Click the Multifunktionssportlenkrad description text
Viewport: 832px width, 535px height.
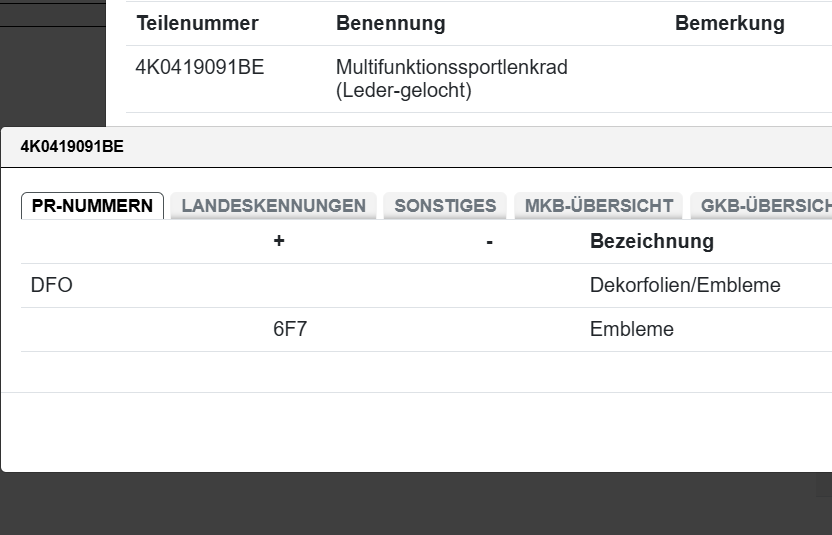point(451,68)
